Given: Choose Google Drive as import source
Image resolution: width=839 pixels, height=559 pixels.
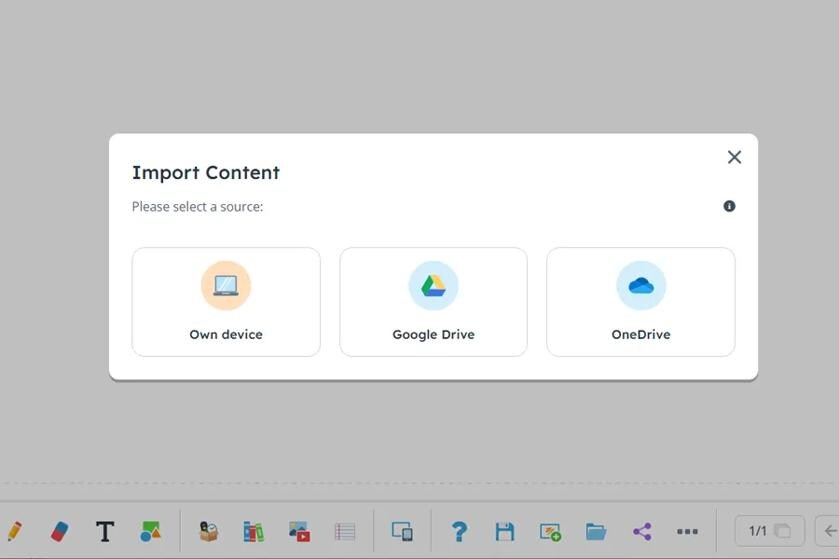Looking at the screenshot, I should 433,302.
